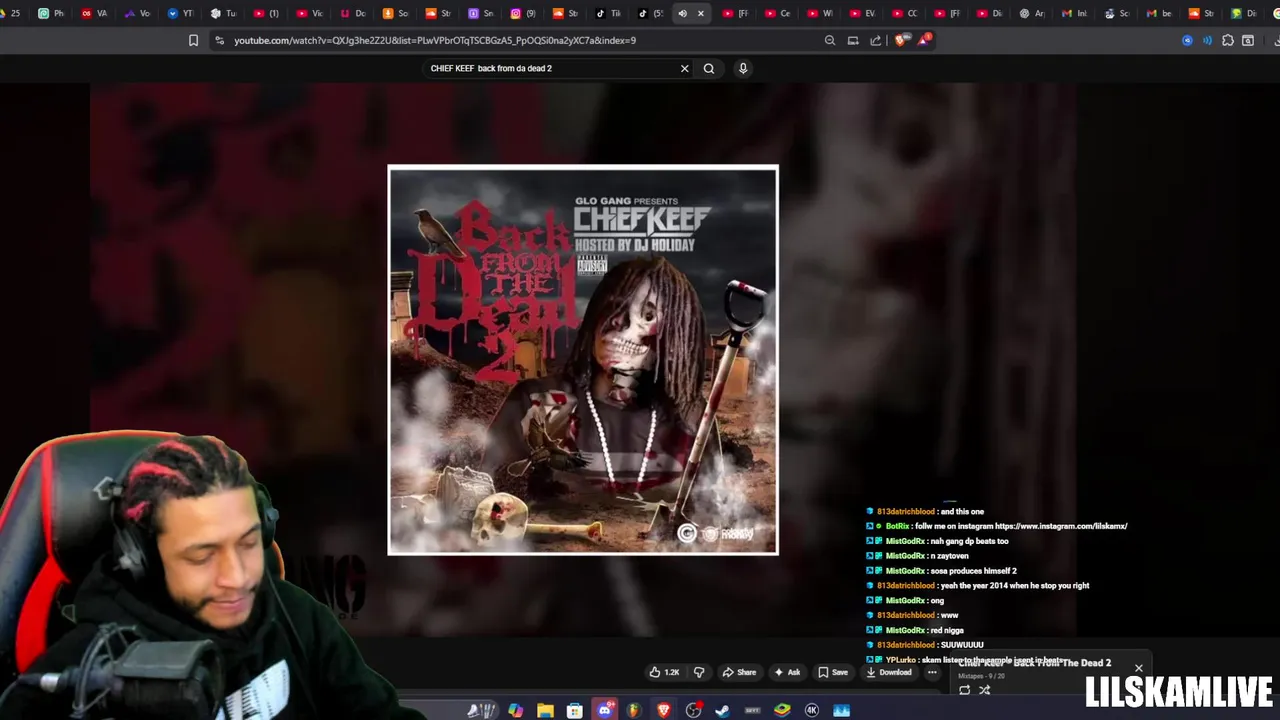Switch to the 'CC' browser tab
The image size is (1280, 720).
905,13
